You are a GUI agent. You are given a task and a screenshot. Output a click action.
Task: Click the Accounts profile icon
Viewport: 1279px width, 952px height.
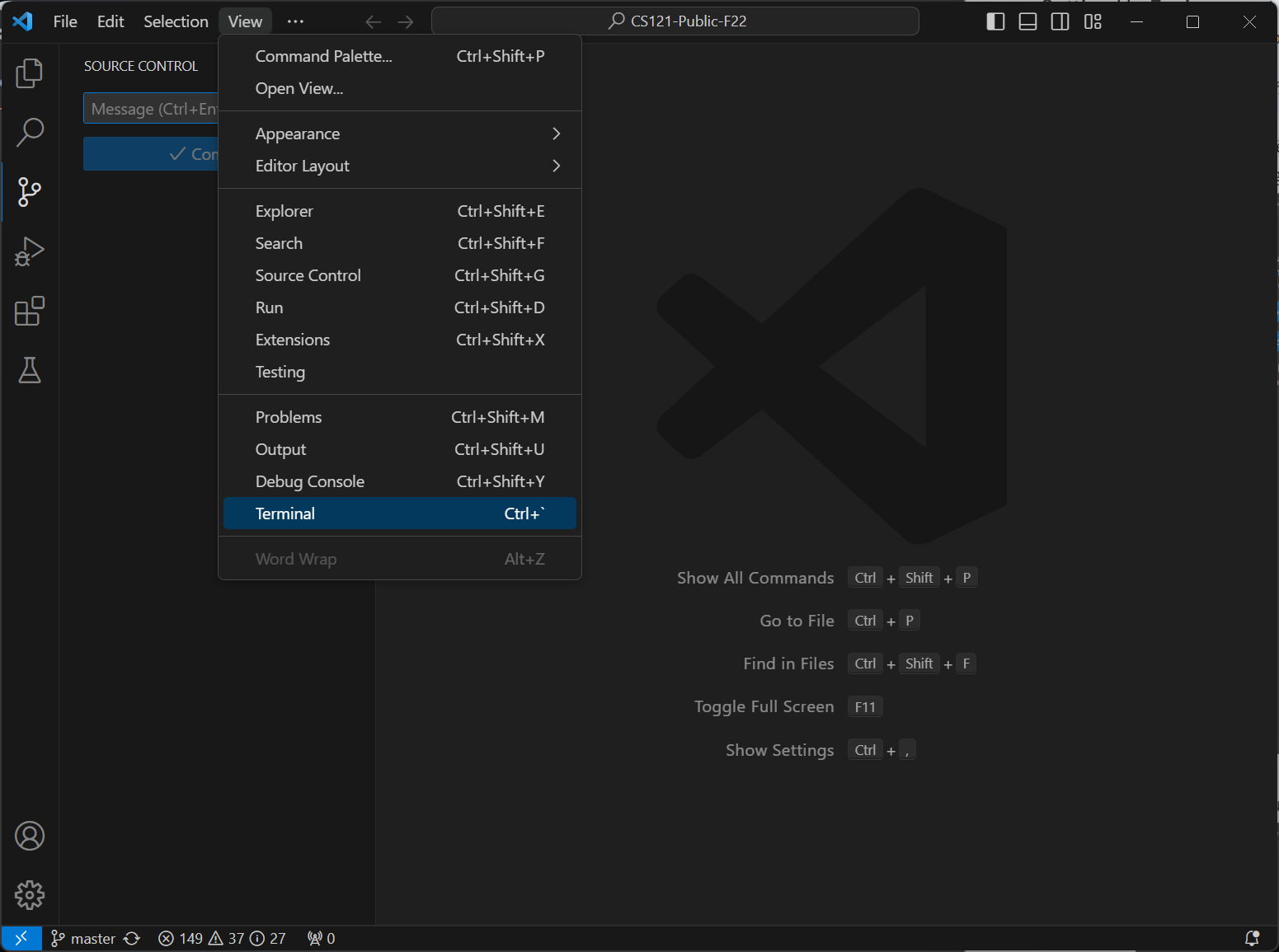[30, 836]
